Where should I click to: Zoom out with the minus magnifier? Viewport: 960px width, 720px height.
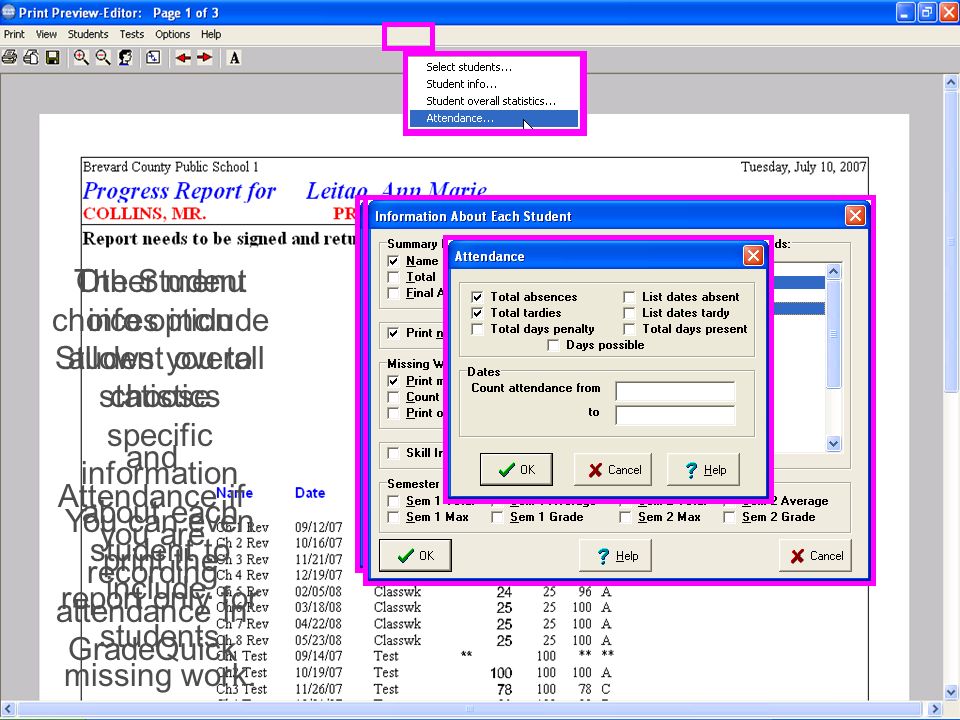pos(103,58)
